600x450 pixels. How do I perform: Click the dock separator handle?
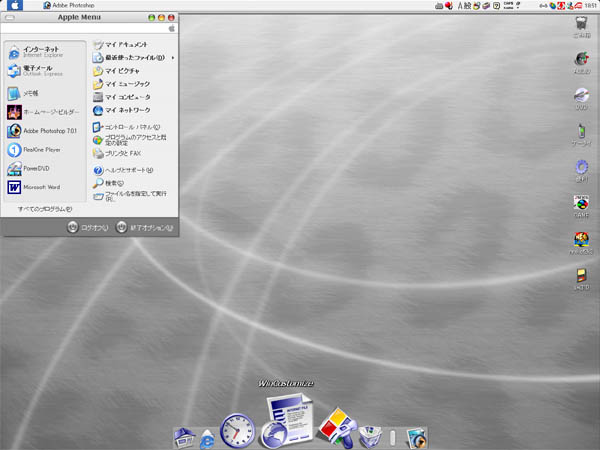click(x=393, y=438)
